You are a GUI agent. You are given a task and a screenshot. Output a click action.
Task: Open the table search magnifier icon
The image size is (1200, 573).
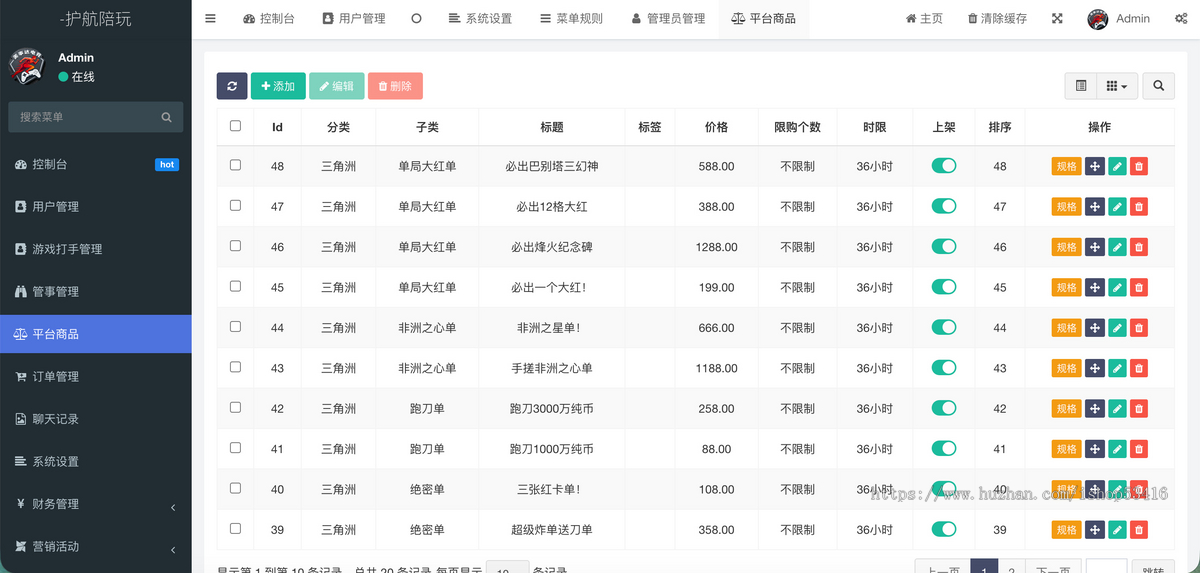click(x=1158, y=86)
